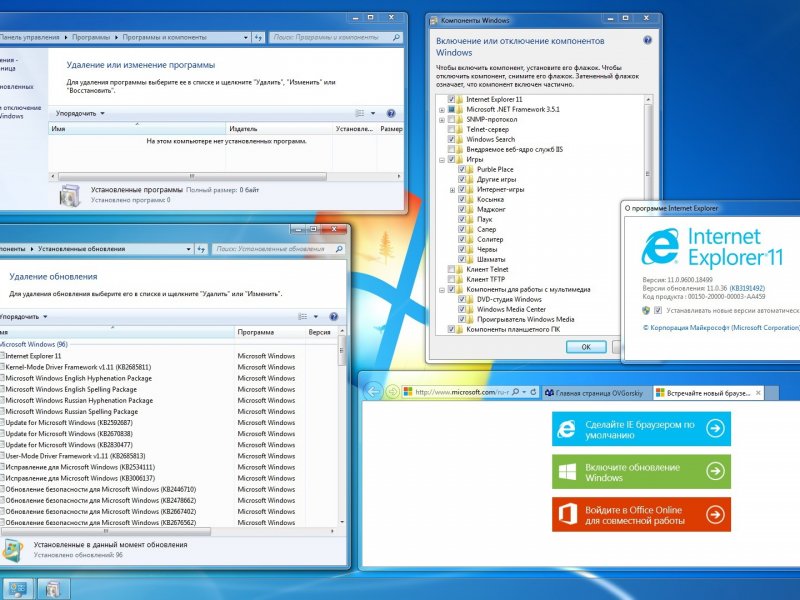Enable the Внедряемое веб-ядро служб IIS checkbox
Image resolution: width=800 pixels, height=600 pixels.
click(451, 149)
